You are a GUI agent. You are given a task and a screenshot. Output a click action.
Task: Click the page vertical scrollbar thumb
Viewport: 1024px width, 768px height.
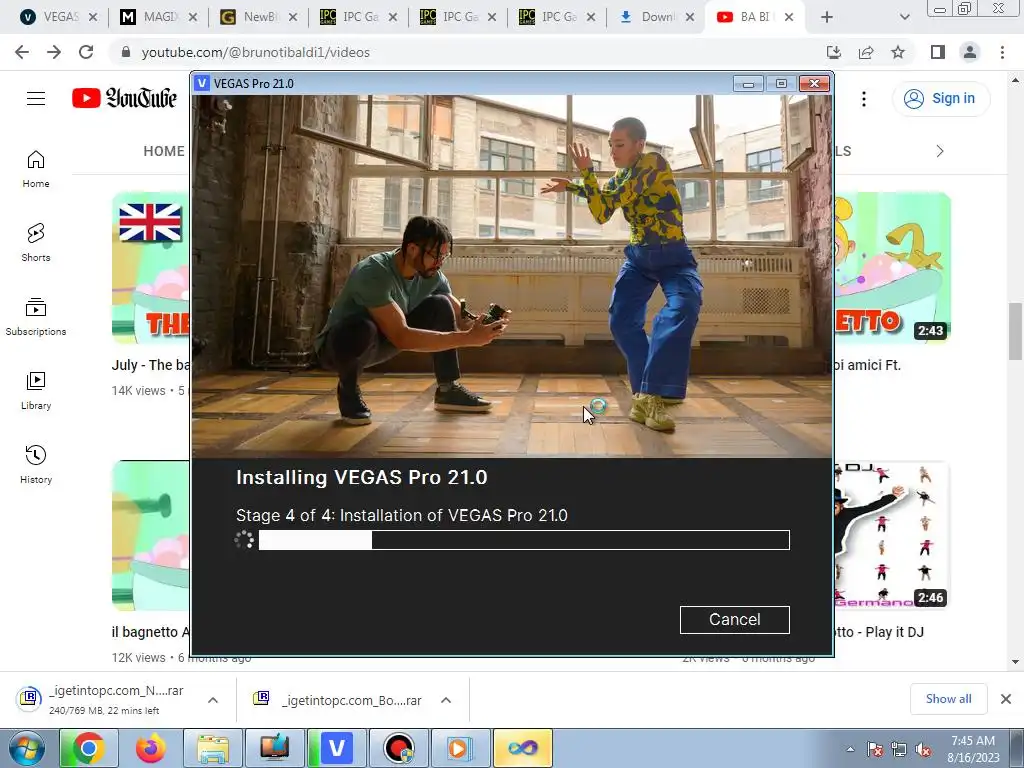[1015, 331]
